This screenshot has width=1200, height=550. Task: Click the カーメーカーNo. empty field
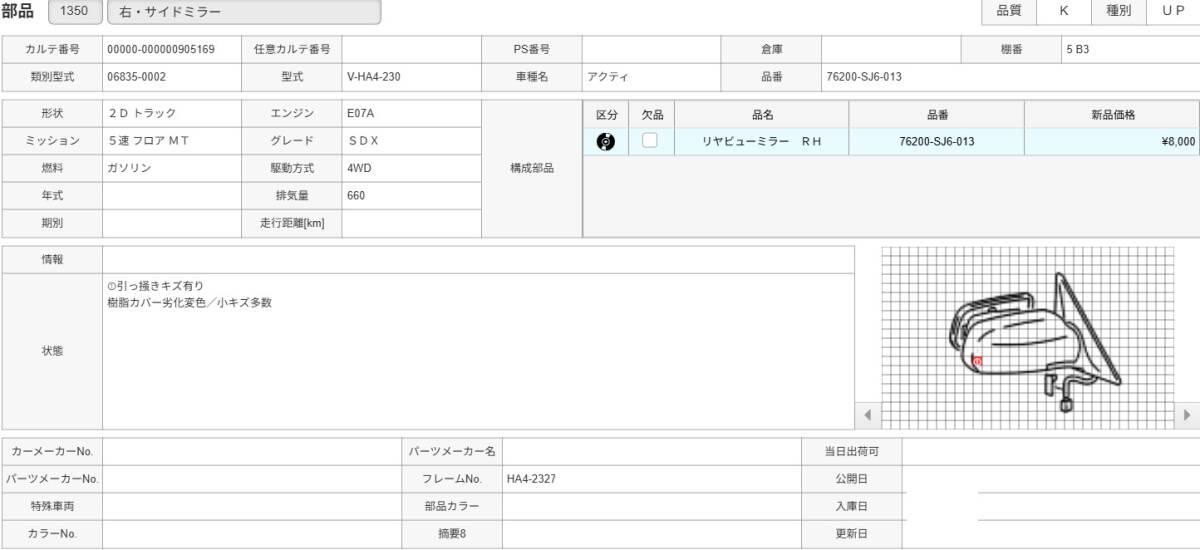point(252,451)
